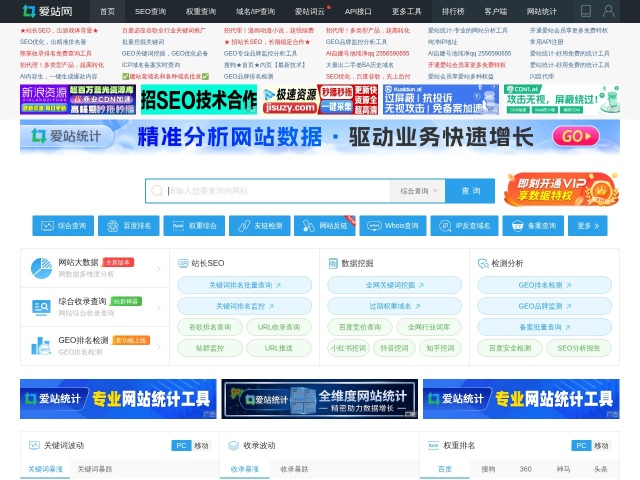
Task: Open SEO查询 menu in top navigation
Action: tap(150, 11)
